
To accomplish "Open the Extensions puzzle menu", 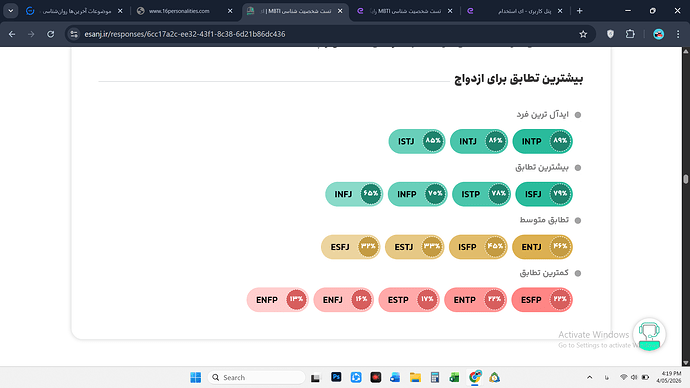I will [630, 34].
